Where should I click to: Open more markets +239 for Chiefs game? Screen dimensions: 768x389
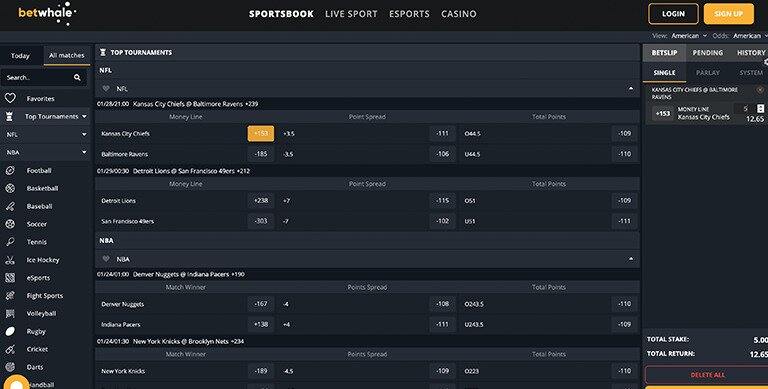click(252, 104)
